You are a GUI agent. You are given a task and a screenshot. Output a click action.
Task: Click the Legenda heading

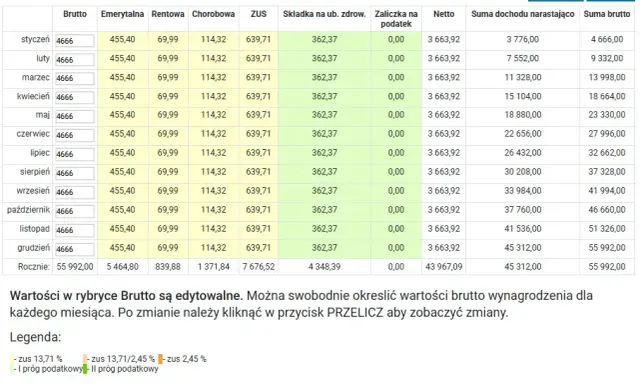coord(36,337)
